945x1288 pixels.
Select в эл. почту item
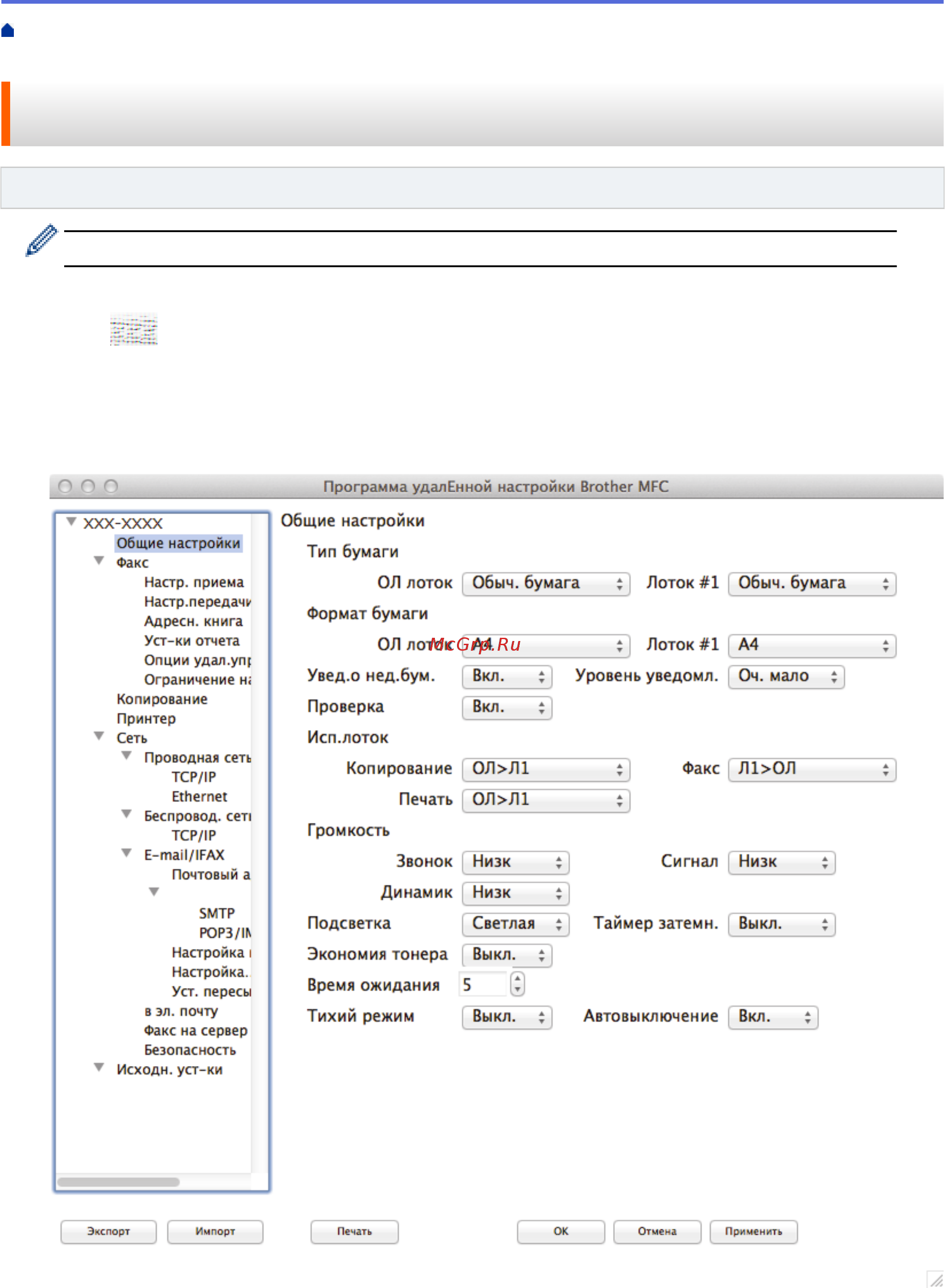click(x=181, y=1011)
